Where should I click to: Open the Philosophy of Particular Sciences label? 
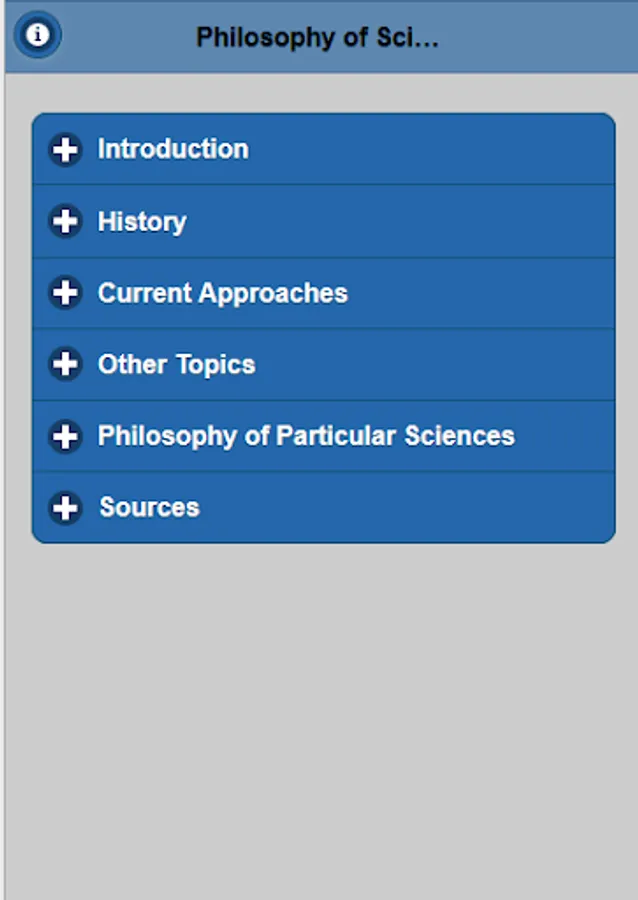pyautogui.click(x=306, y=436)
